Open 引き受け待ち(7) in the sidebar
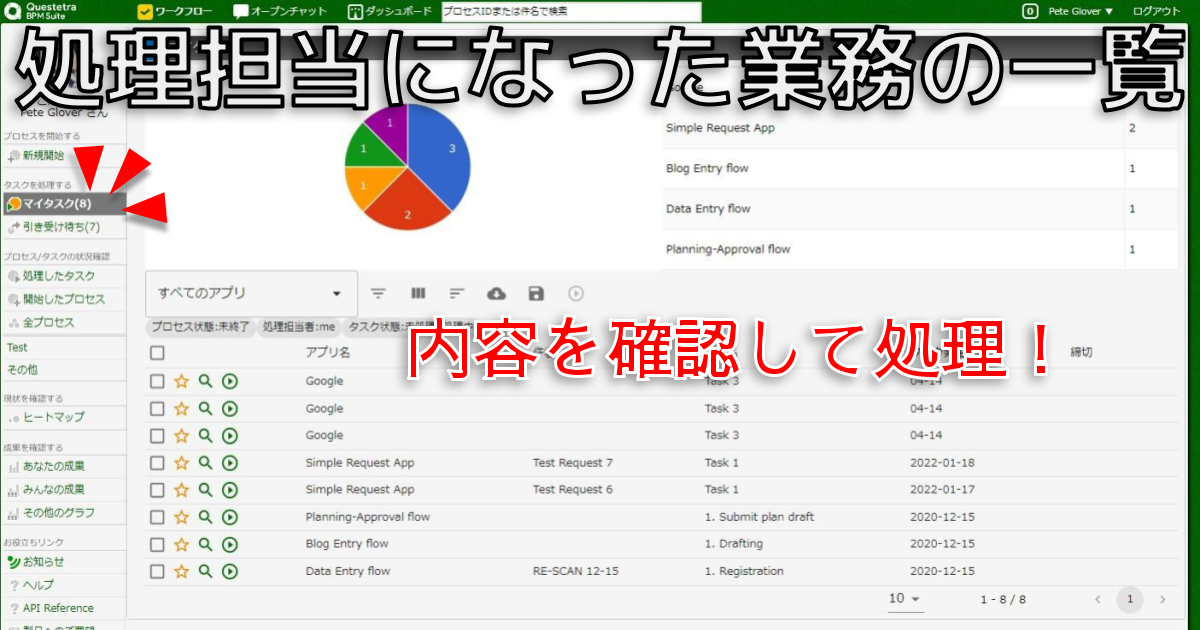The height and width of the screenshot is (630, 1200). tap(60, 227)
